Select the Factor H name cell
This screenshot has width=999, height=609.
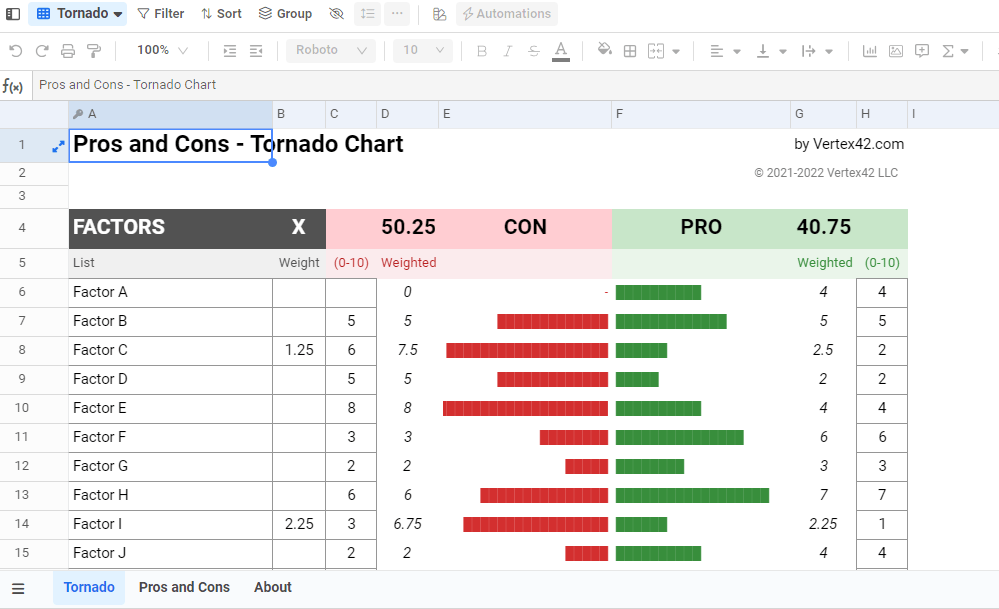[x=171, y=495]
